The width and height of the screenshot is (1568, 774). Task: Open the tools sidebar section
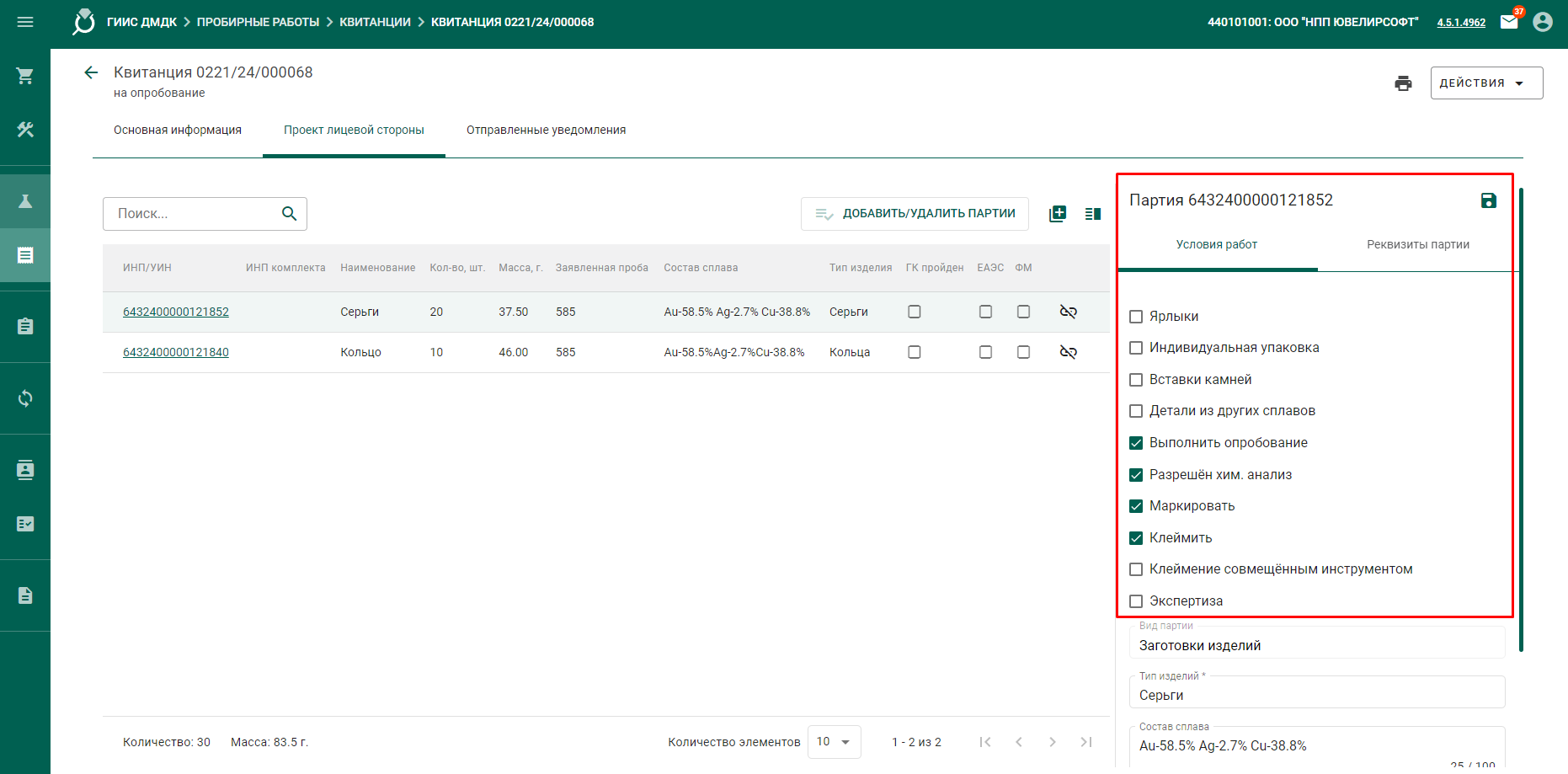[x=25, y=130]
